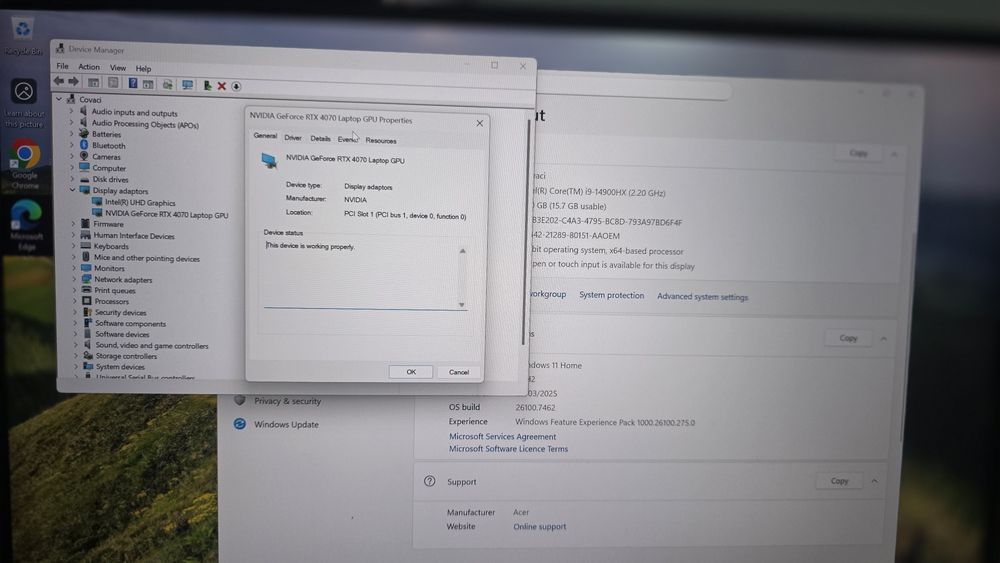Click the blue Help question-mark toolbar icon
Screen dimensions: 1000x563
click(x=133, y=83)
